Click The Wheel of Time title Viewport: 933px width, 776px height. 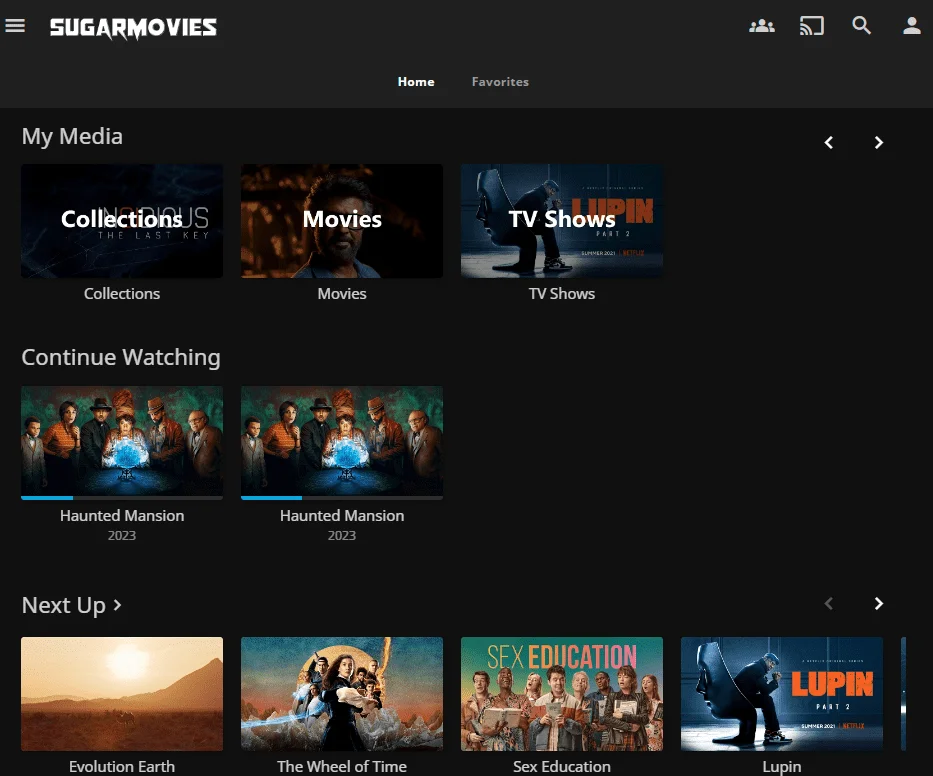point(342,766)
